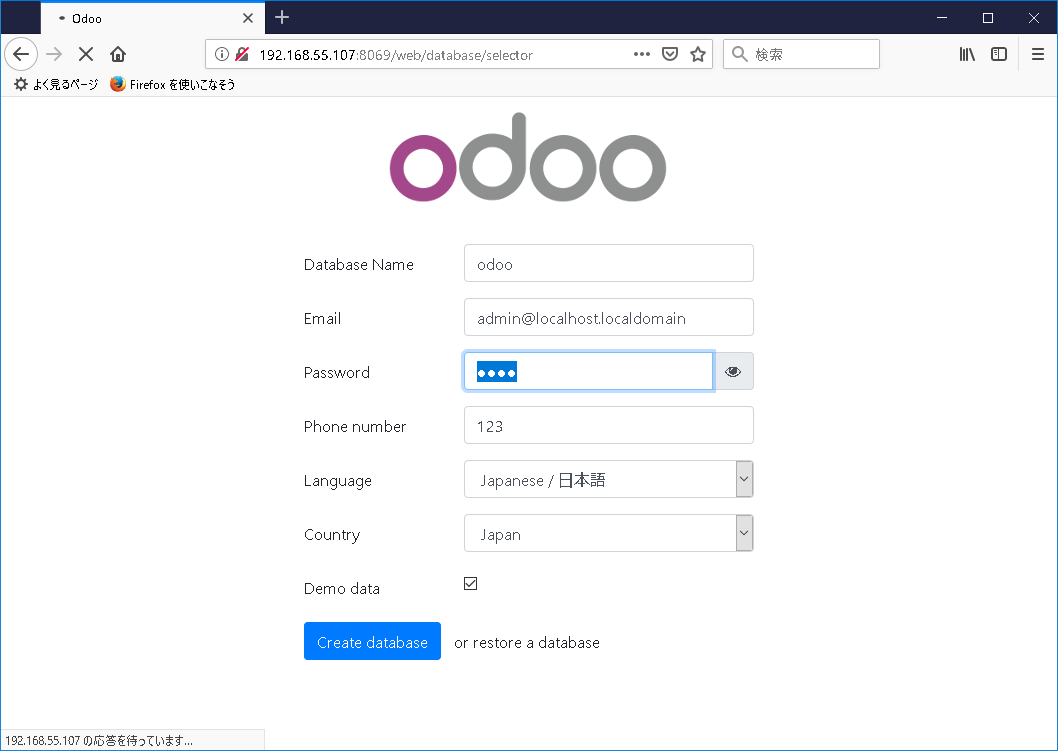Image resolution: width=1058 pixels, height=751 pixels.
Task: Expand the Country selector arrow
Action: tap(744, 533)
